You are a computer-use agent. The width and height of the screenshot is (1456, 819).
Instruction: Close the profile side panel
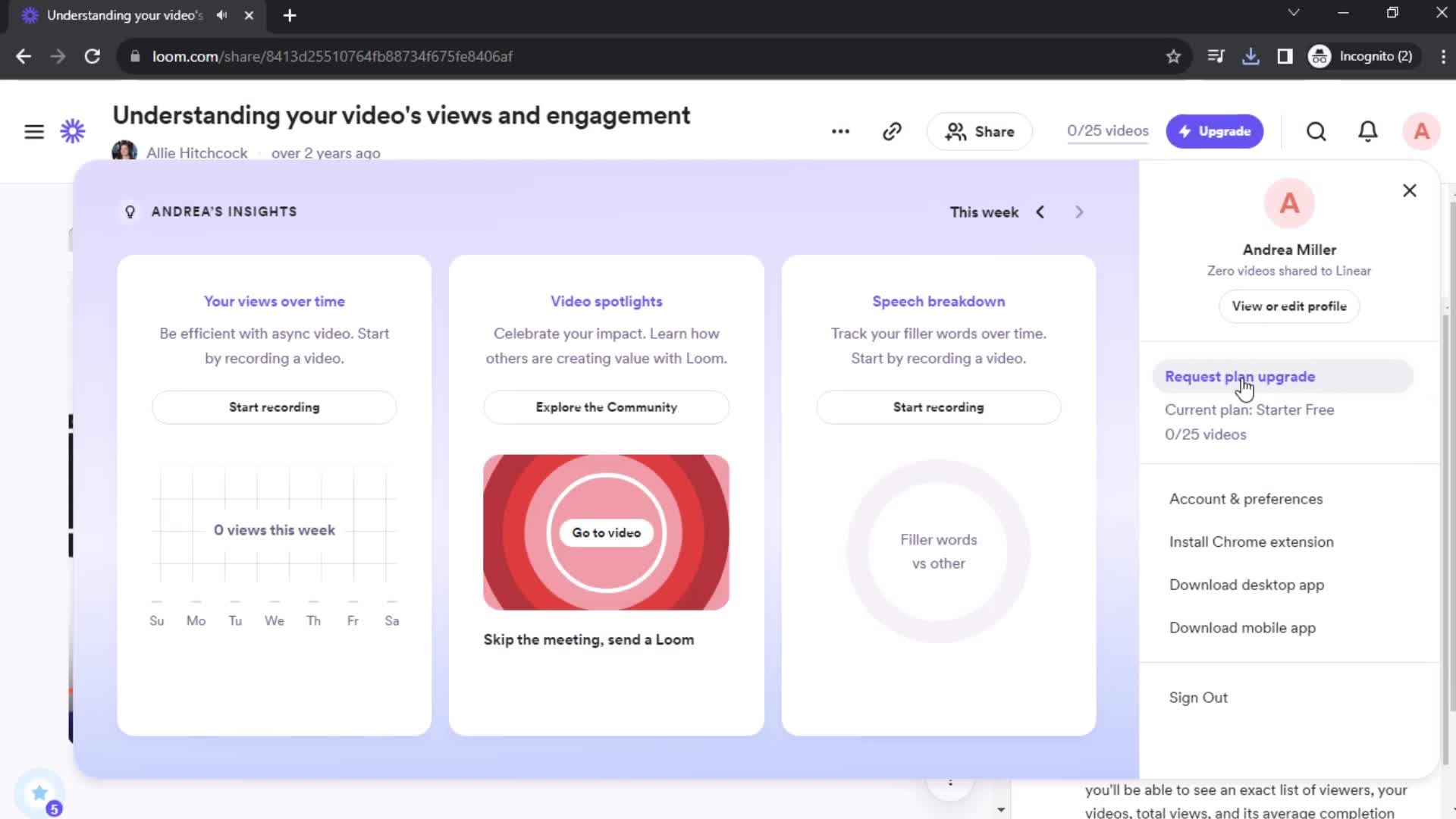tap(1409, 190)
